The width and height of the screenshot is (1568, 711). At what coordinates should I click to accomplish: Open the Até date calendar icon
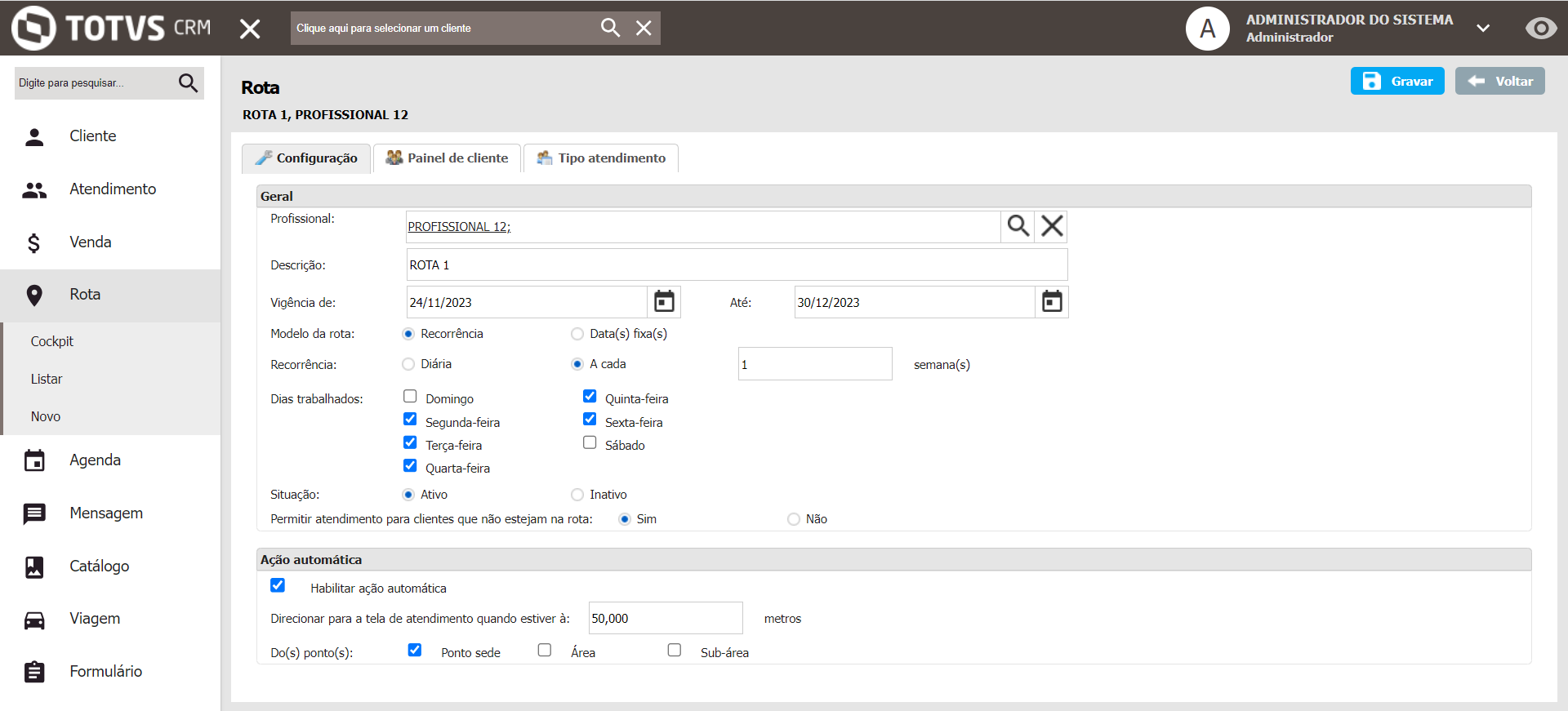click(1052, 302)
